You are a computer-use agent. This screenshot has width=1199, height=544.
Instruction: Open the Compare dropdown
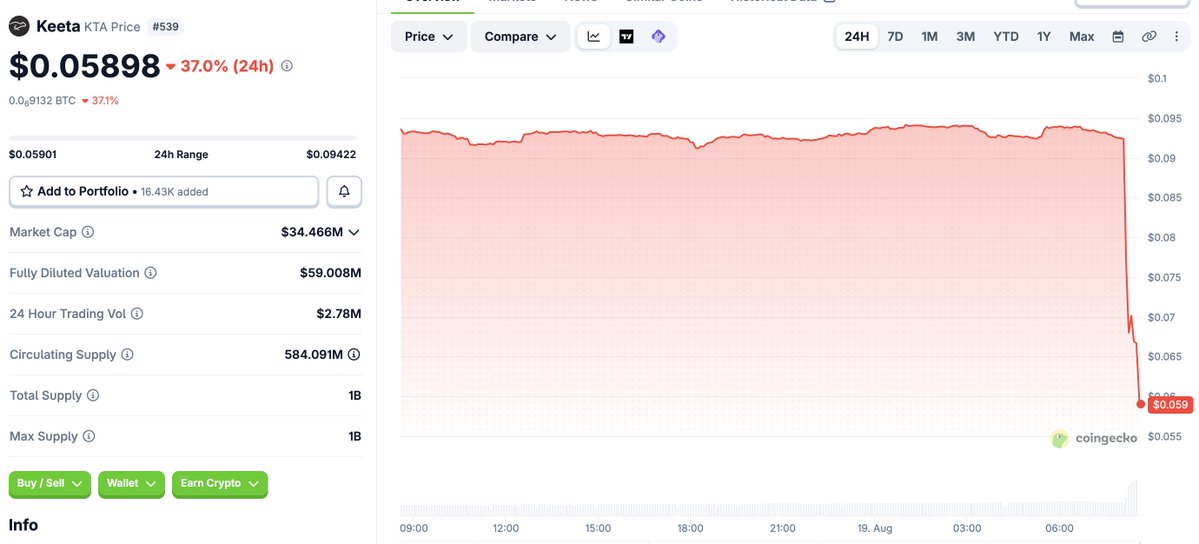point(521,37)
